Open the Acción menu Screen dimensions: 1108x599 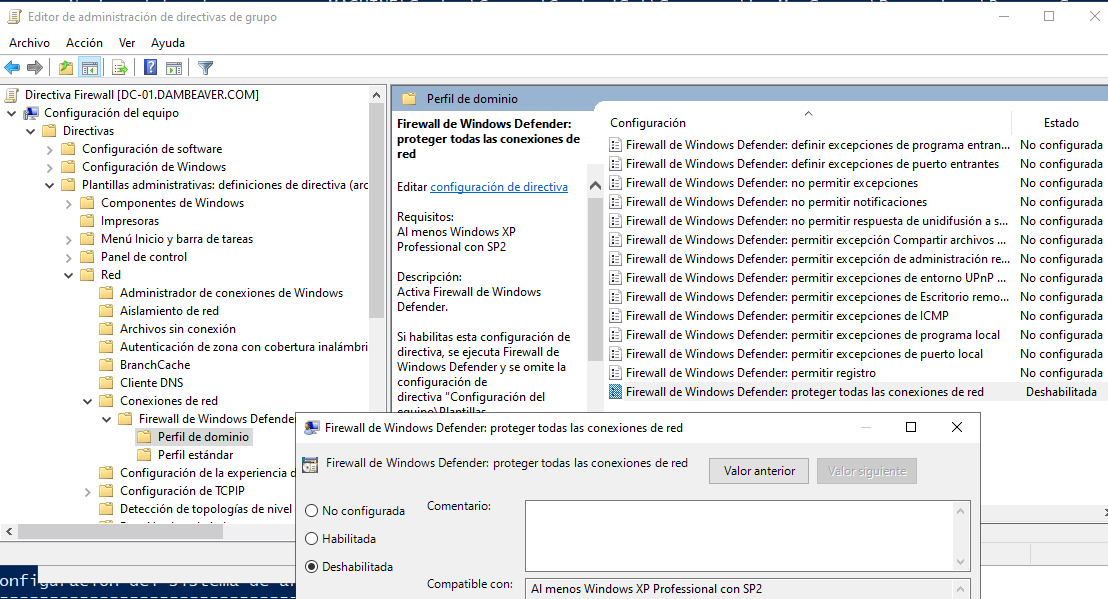pyautogui.click(x=84, y=43)
